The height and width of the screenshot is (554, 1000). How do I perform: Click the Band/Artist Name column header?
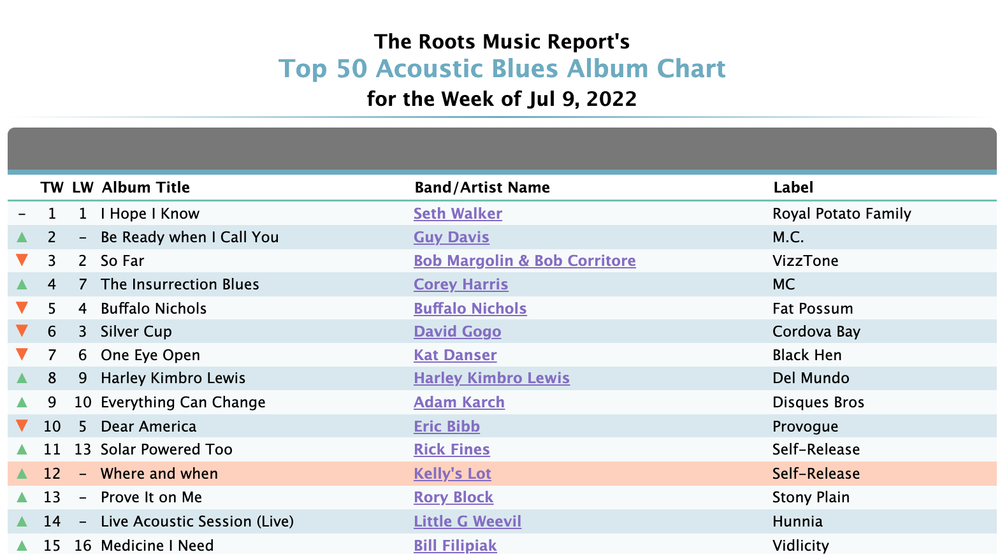482,187
